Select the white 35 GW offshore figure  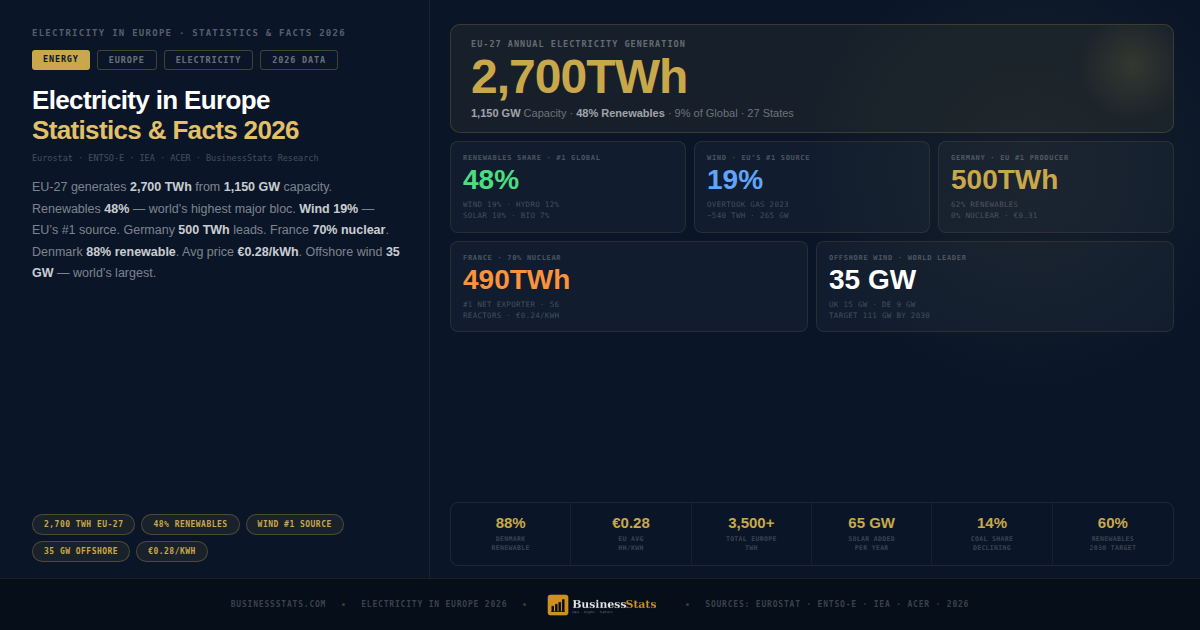[x=870, y=280]
